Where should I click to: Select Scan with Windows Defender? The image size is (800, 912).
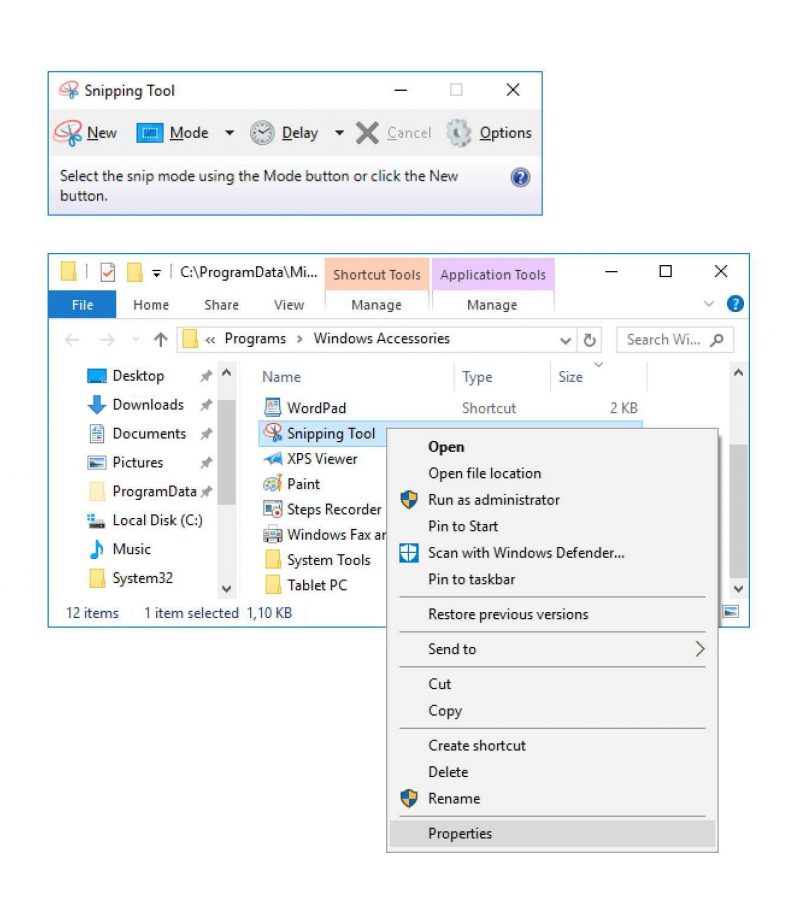click(552, 553)
